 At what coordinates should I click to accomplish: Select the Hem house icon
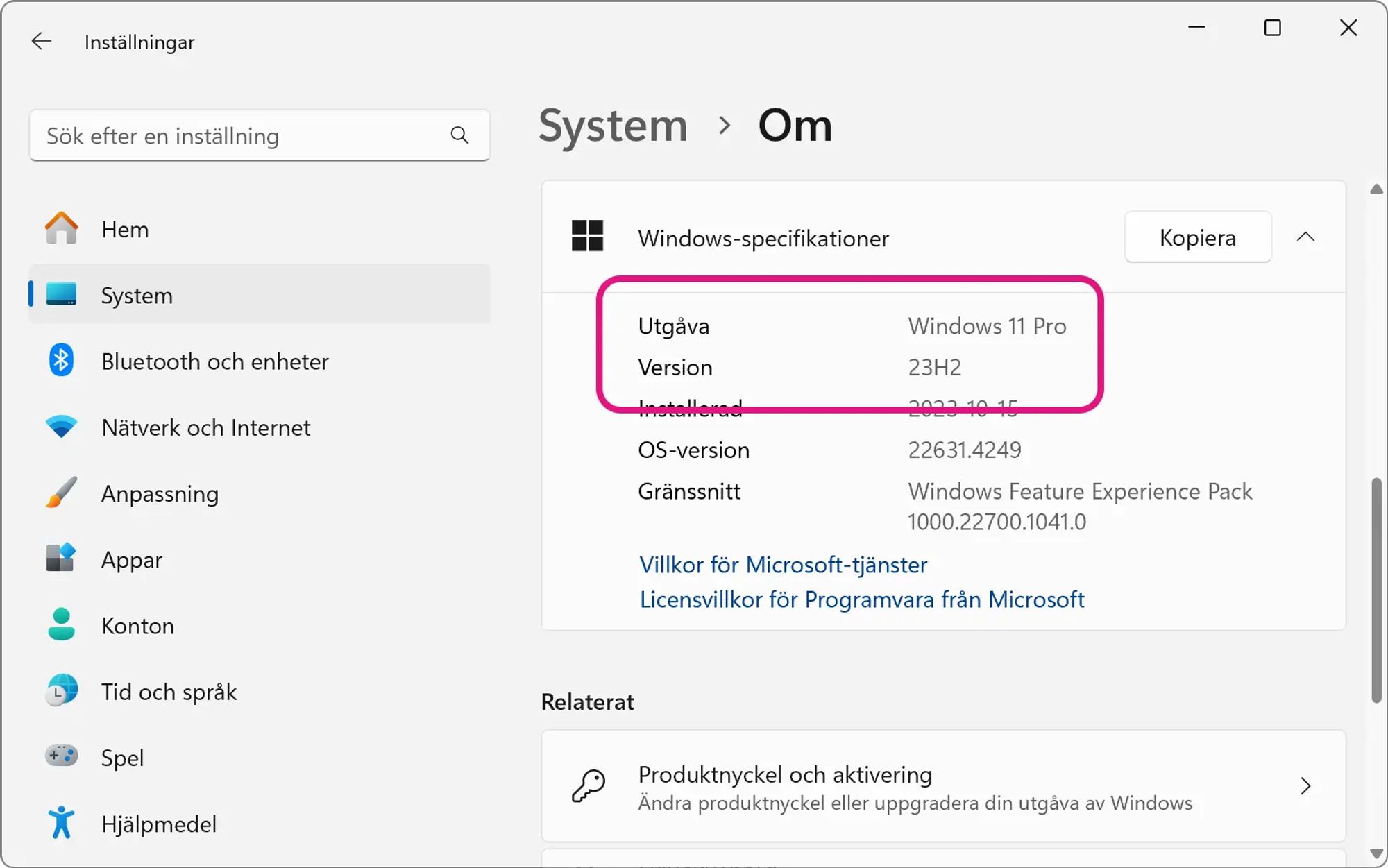62,228
